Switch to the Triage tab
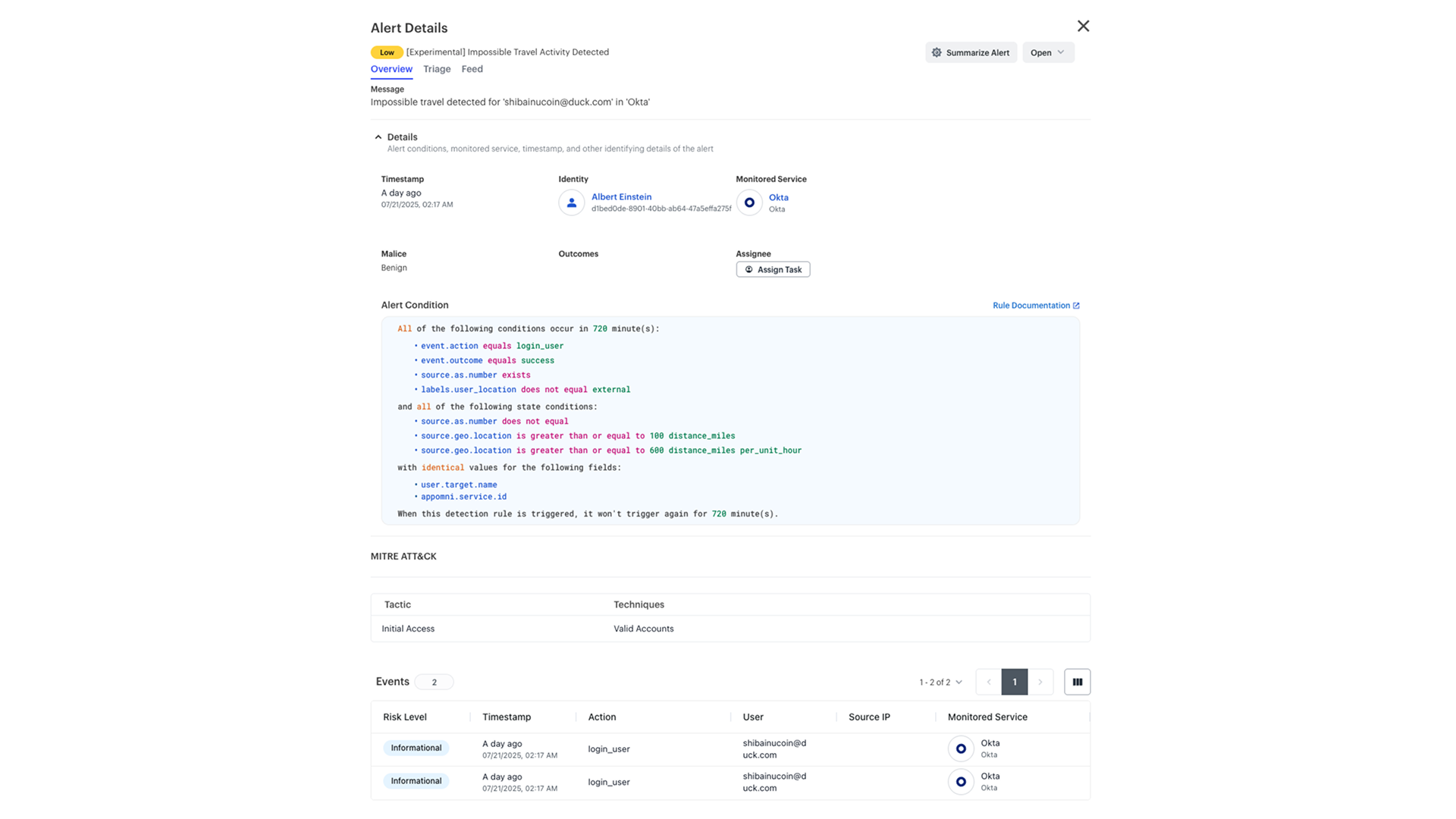 click(x=437, y=69)
